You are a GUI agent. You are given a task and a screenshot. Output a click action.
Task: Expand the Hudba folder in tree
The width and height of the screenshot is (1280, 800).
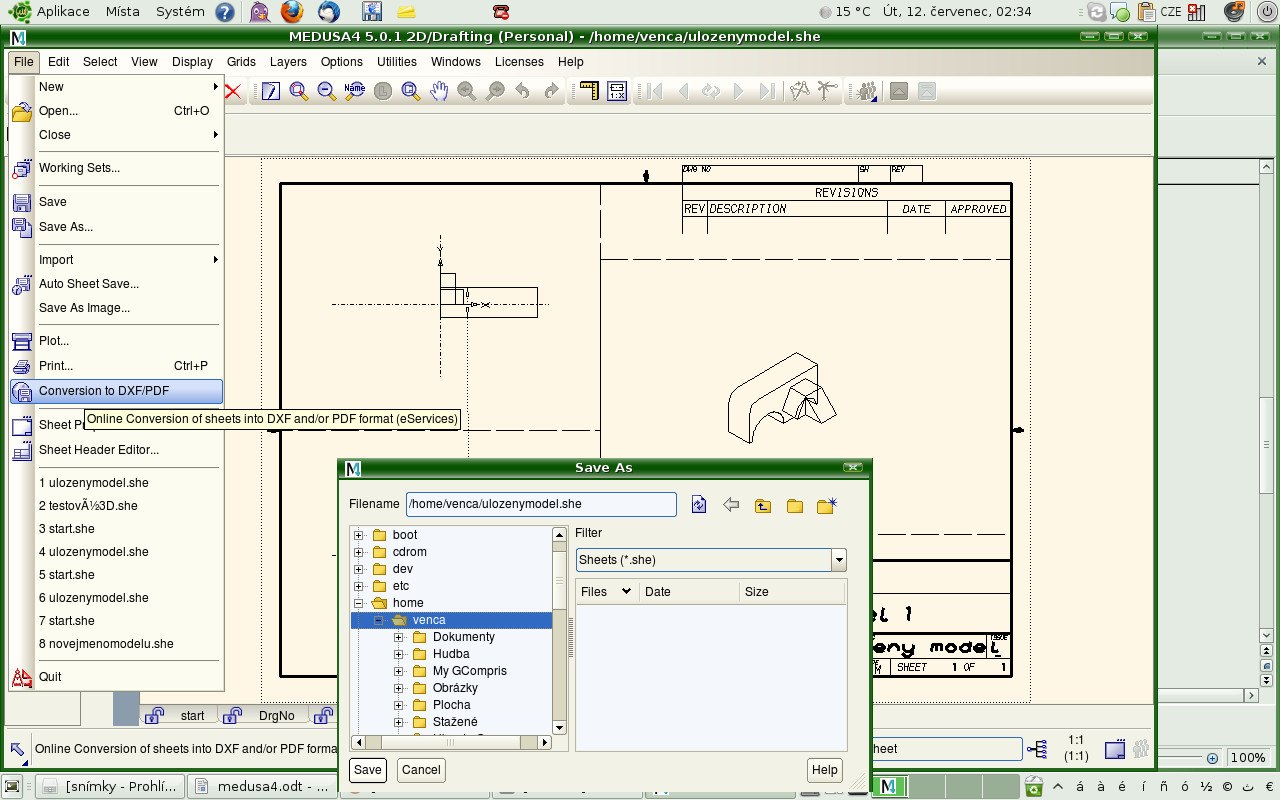399,654
